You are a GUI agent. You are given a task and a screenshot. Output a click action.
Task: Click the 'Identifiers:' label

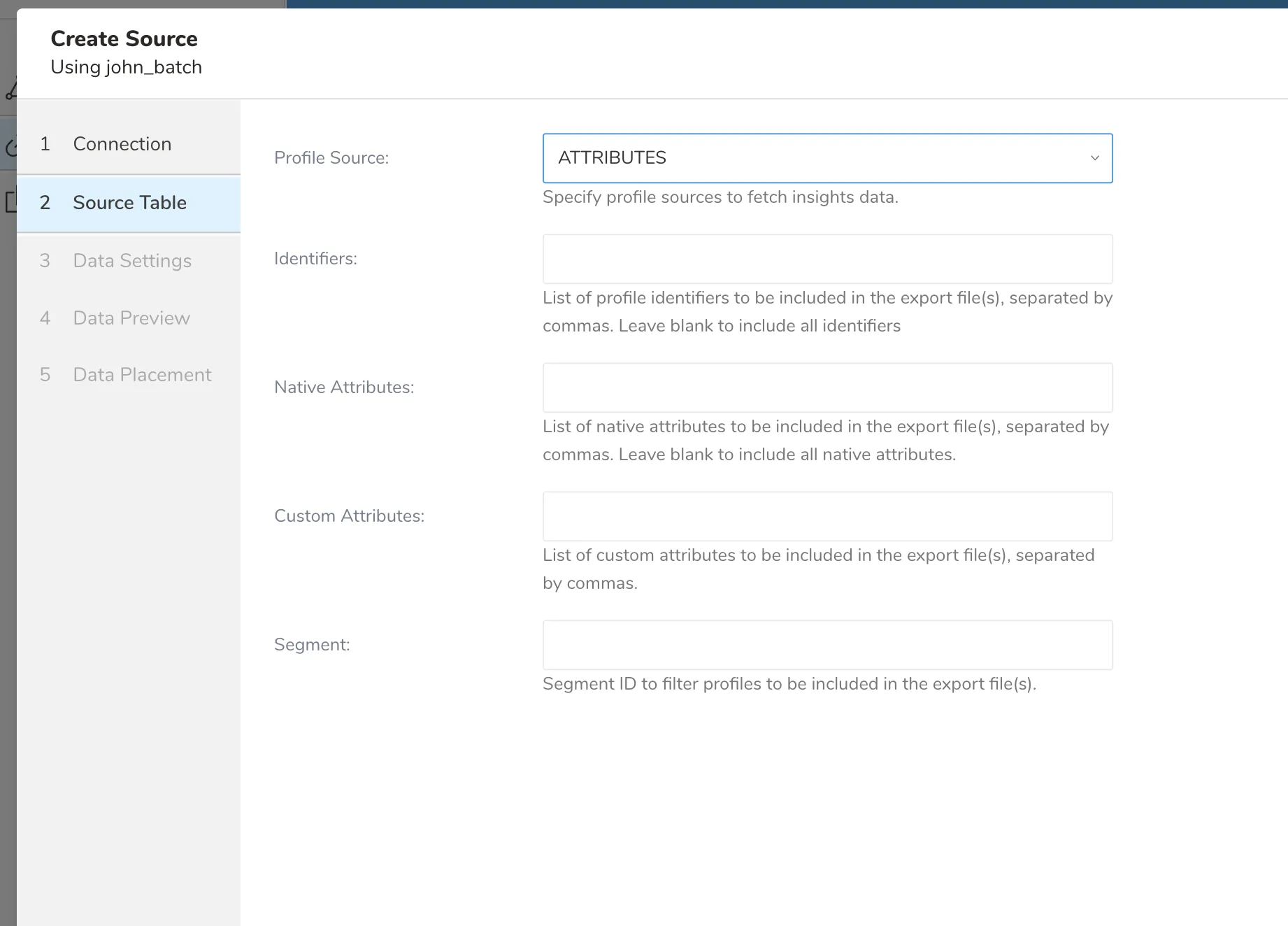point(315,259)
